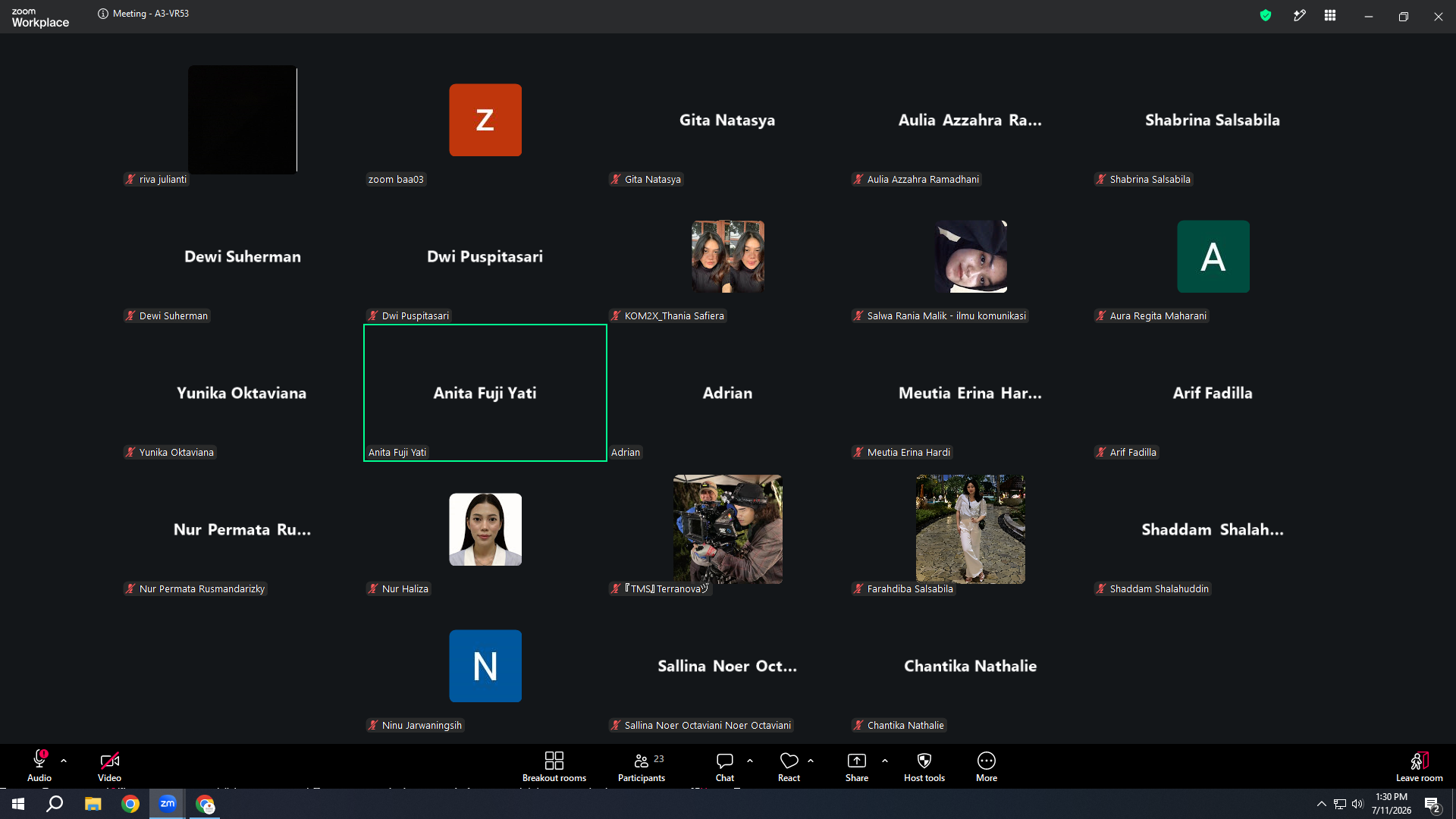Image resolution: width=1456 pixels, height=819 pixels.
Task: Open the Chat panel
Action: coord(724,766)
